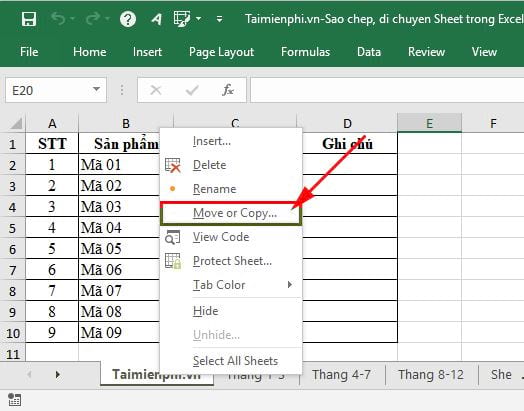Choose Insert... from the context menu

click(x=231, y=141)
